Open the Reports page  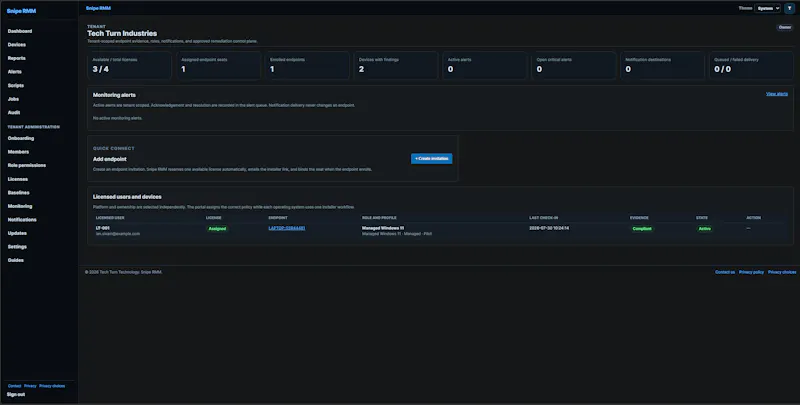[x=17, y=58]
